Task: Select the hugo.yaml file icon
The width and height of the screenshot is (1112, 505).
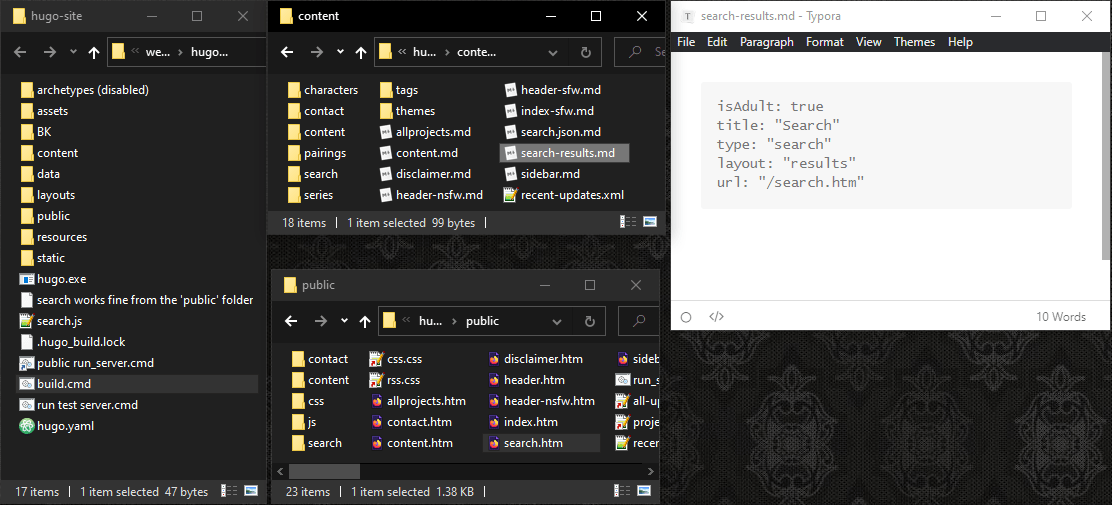Action: (x=27, y=426)
